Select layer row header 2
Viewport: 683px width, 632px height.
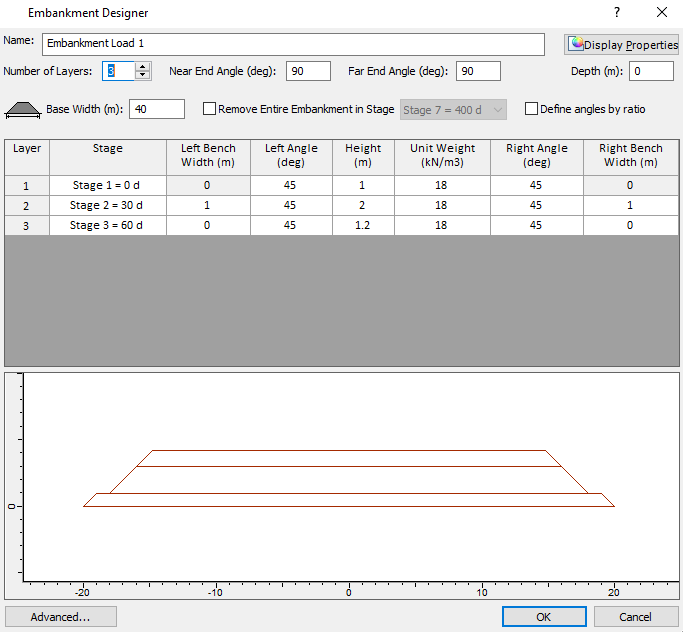(27, 206)
